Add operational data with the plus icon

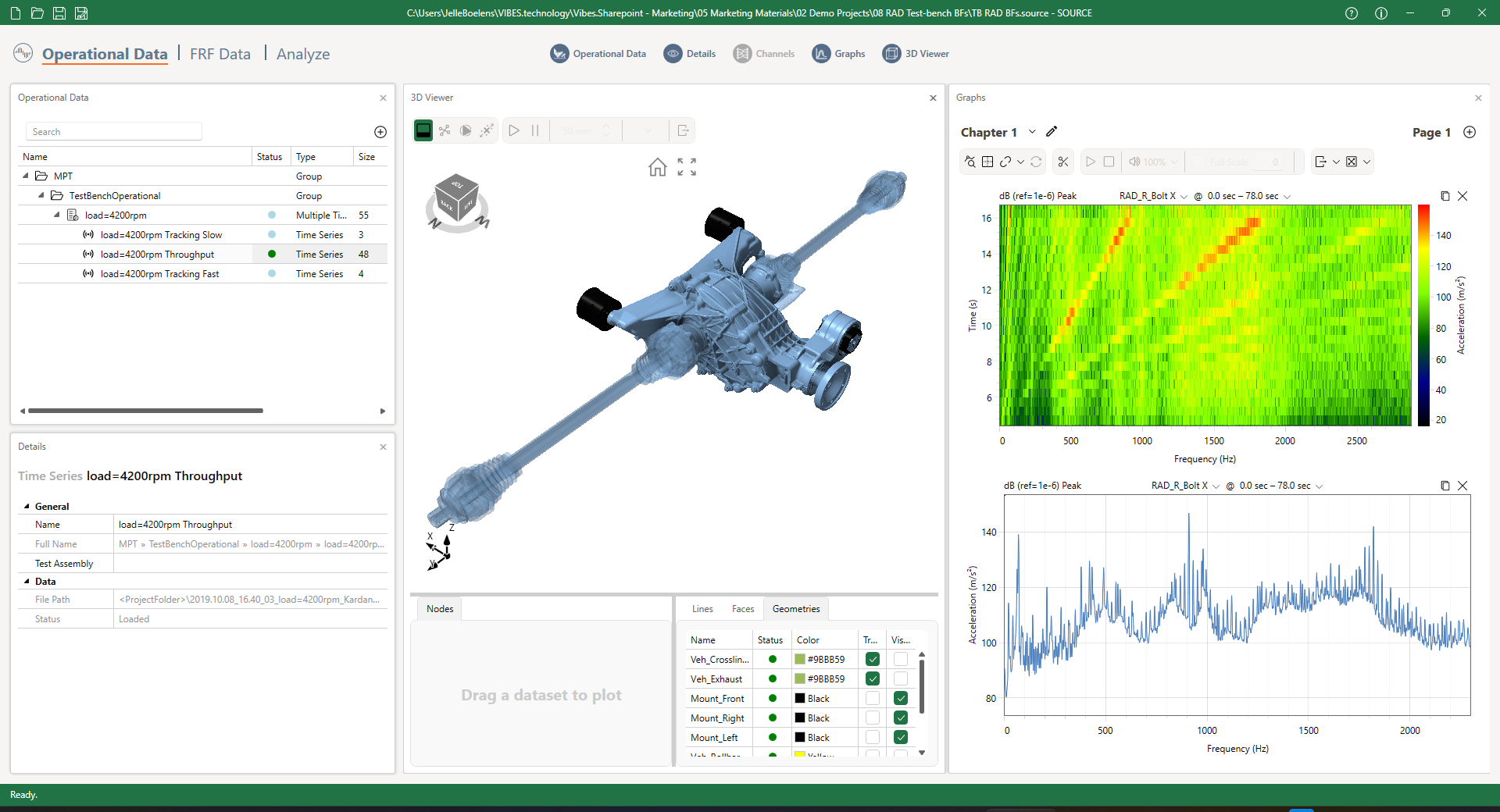[x=380, y=132]
